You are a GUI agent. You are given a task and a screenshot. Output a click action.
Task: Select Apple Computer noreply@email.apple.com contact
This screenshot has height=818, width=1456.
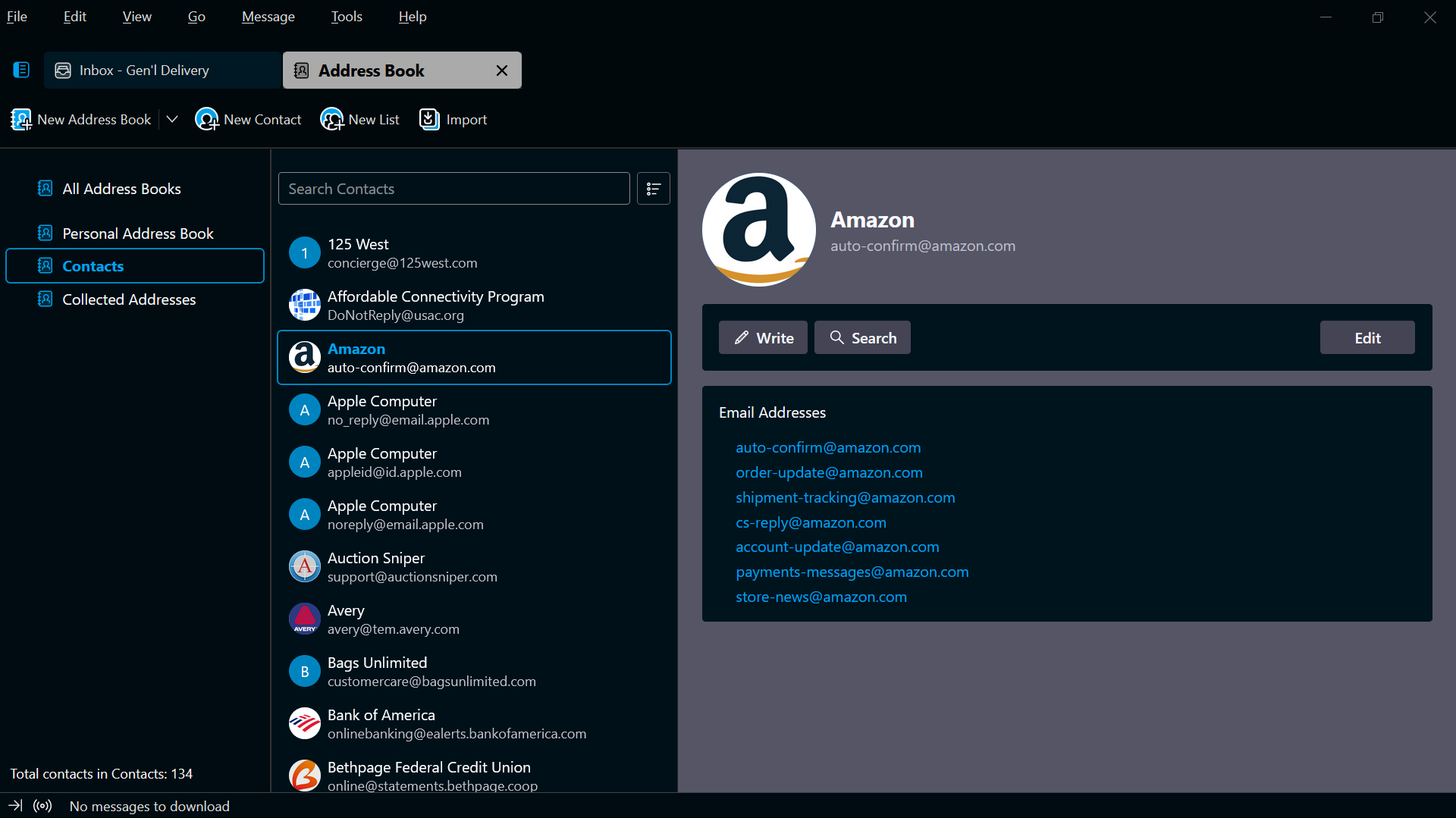click(474, 515)
